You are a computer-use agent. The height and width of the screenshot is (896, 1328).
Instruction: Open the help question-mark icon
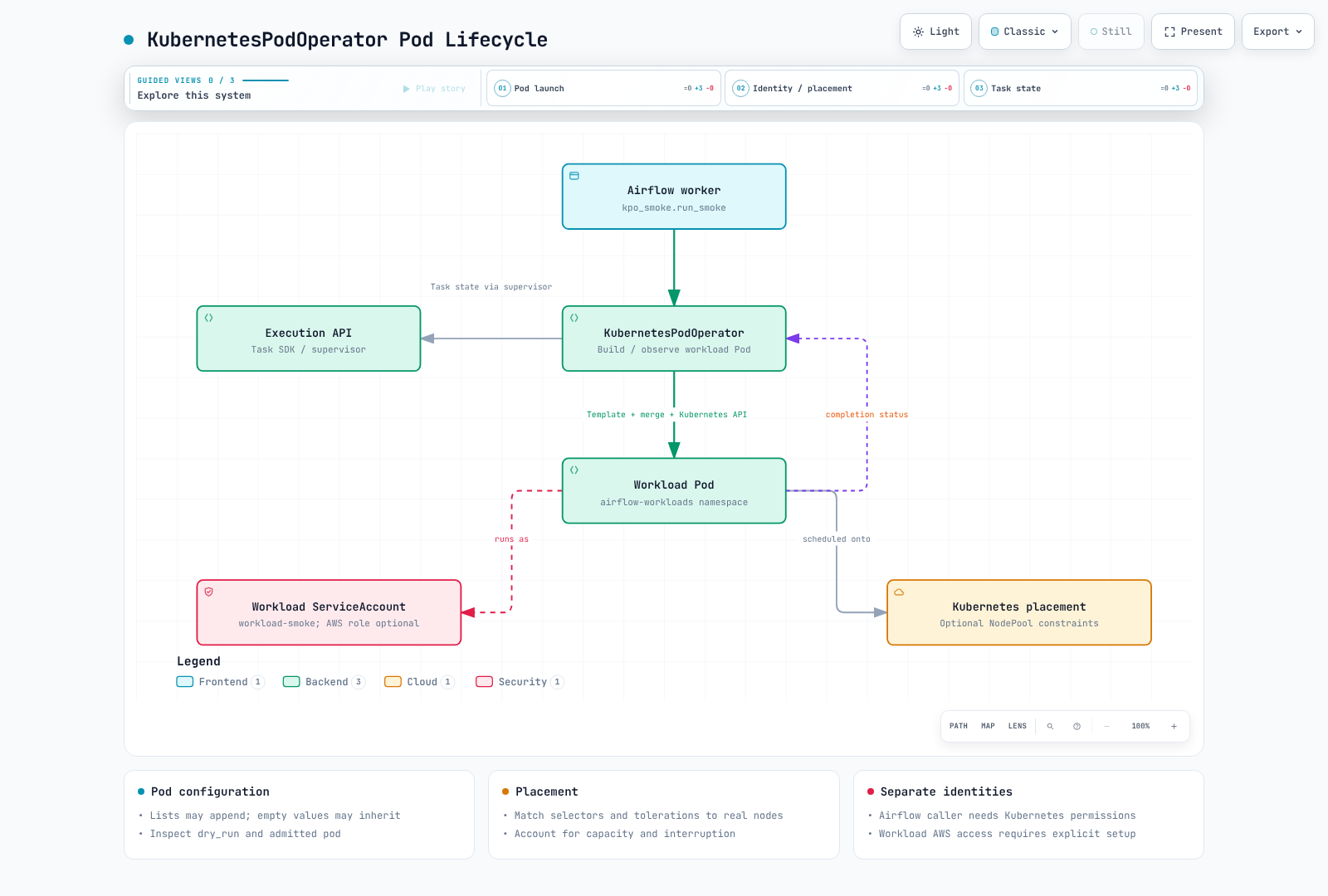[x=1077, y=726]
